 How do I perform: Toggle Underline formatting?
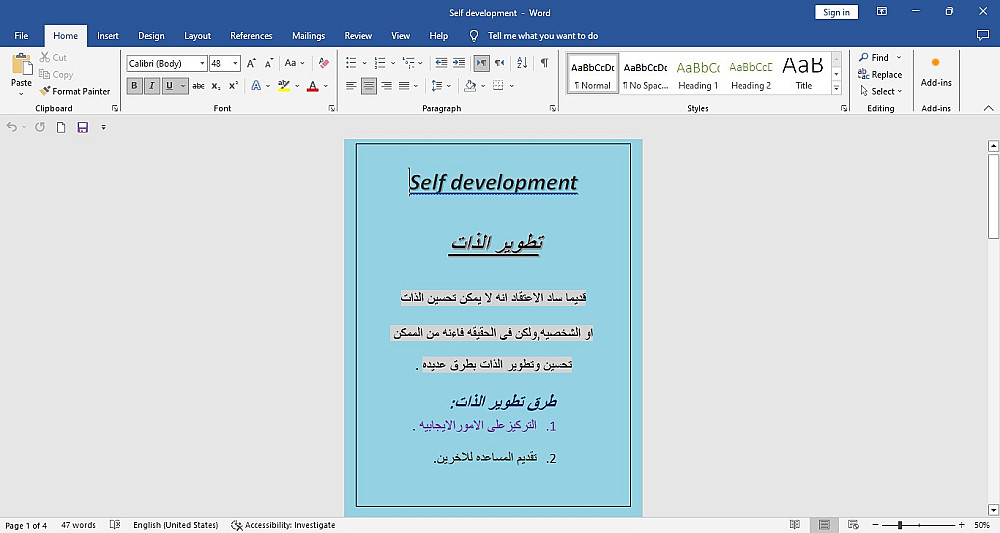tap(169, 85)
